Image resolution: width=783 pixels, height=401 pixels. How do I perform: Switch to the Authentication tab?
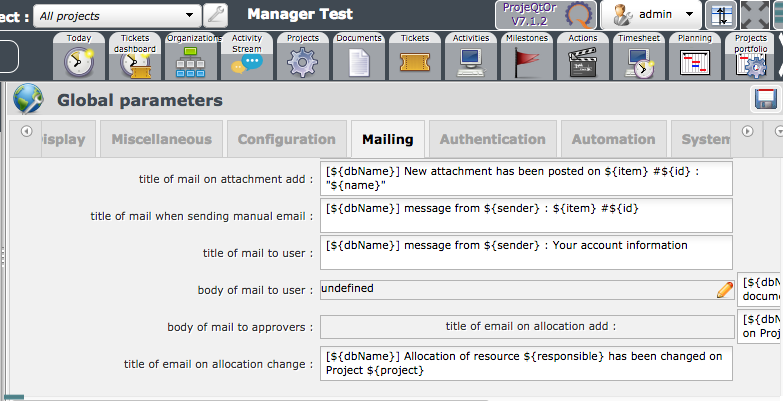click(x=492, y=139)
